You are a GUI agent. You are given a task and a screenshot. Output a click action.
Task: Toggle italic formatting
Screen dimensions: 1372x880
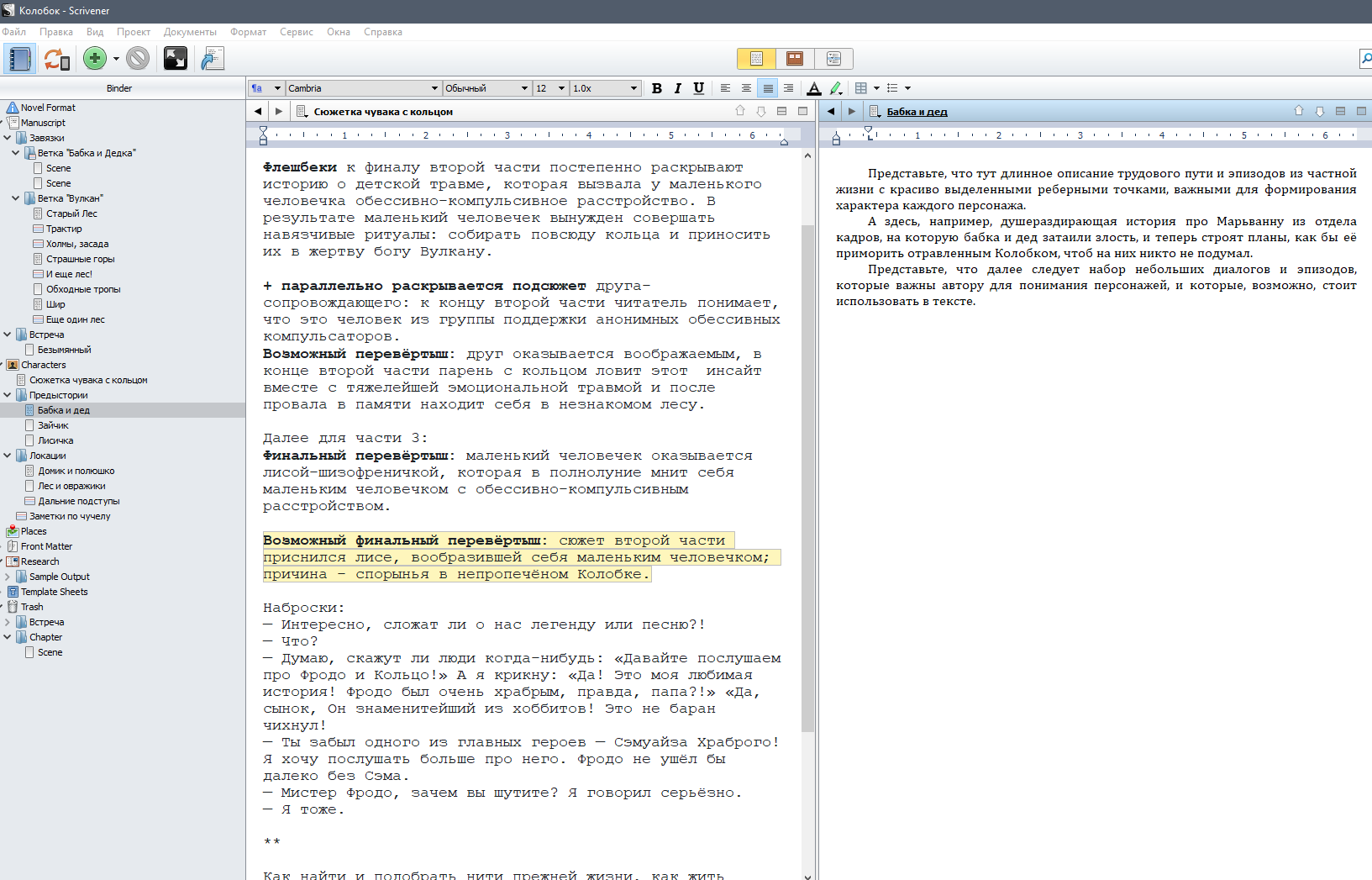point(678,88)
